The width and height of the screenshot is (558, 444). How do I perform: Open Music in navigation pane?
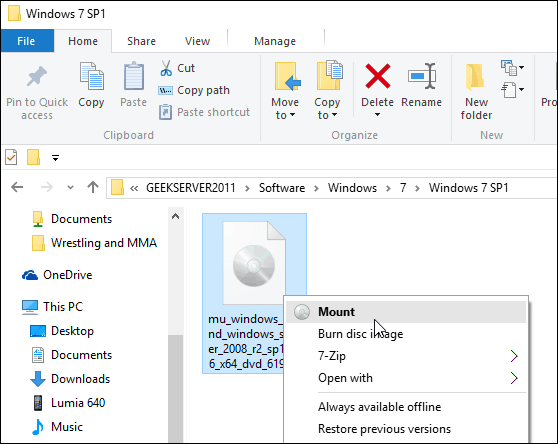click(57, 427)
